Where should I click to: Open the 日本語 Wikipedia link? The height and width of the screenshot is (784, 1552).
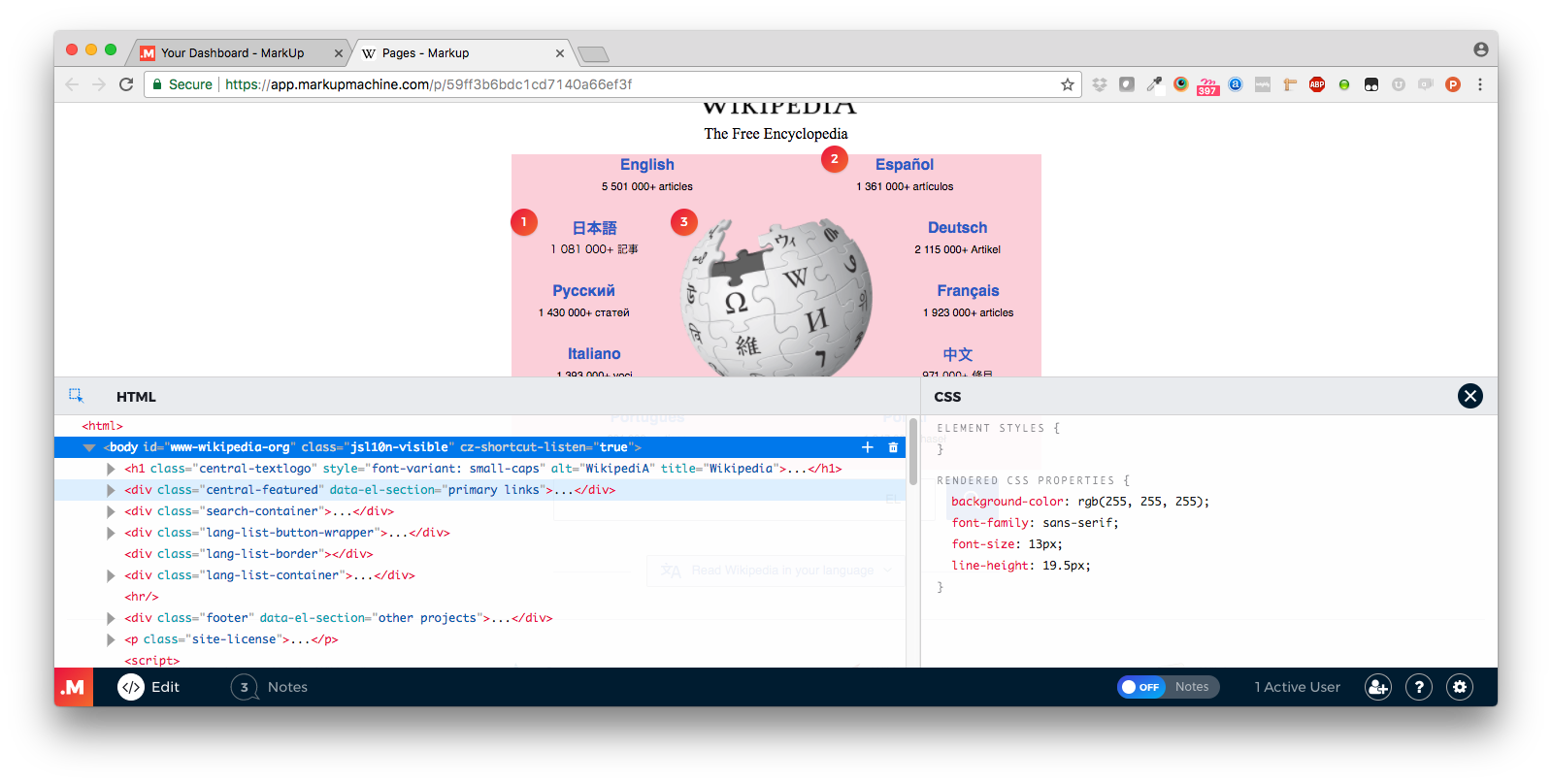tap(594, 228)
